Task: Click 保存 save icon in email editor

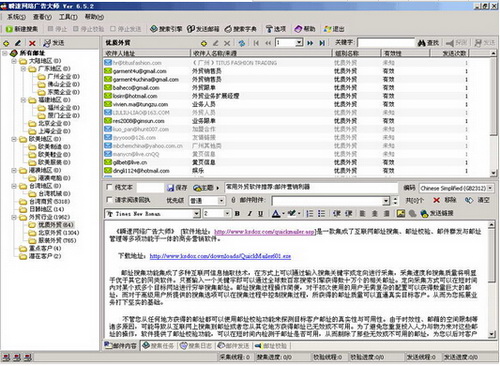Action: pos(177,188)
